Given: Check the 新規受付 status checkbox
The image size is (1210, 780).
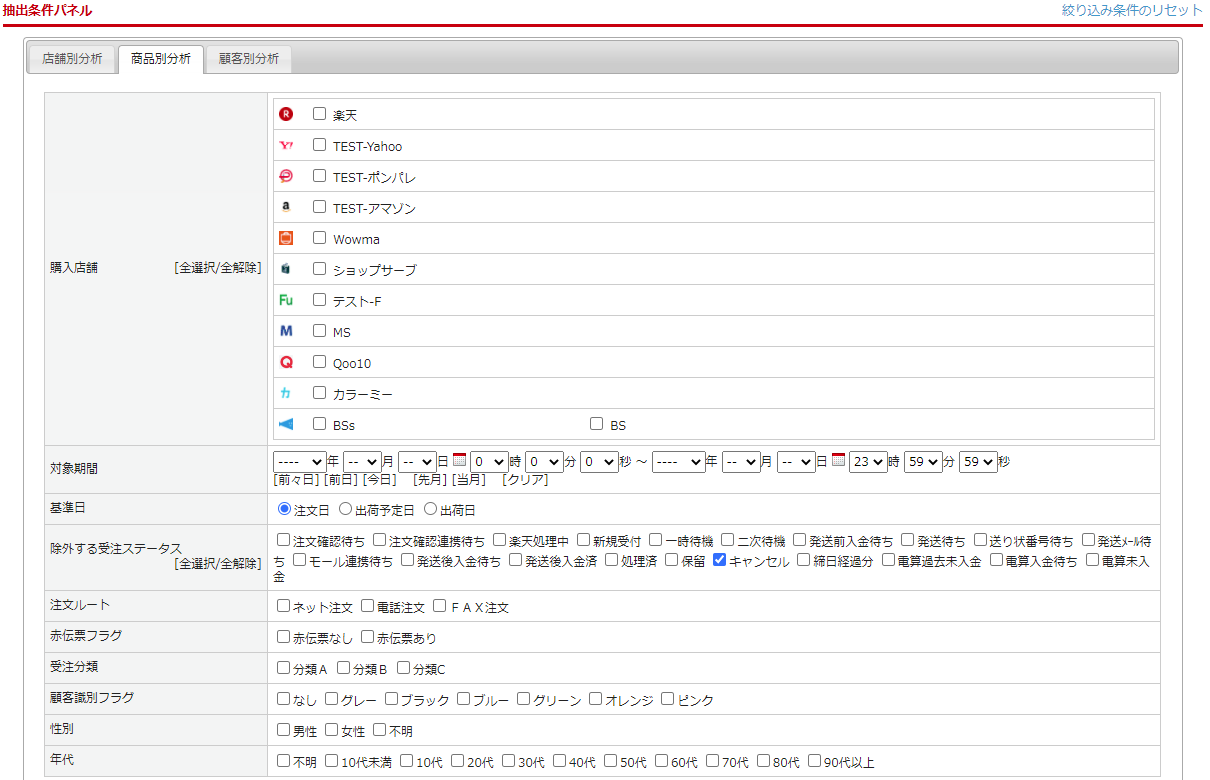Looking at the screenshot, I should 584,540.
